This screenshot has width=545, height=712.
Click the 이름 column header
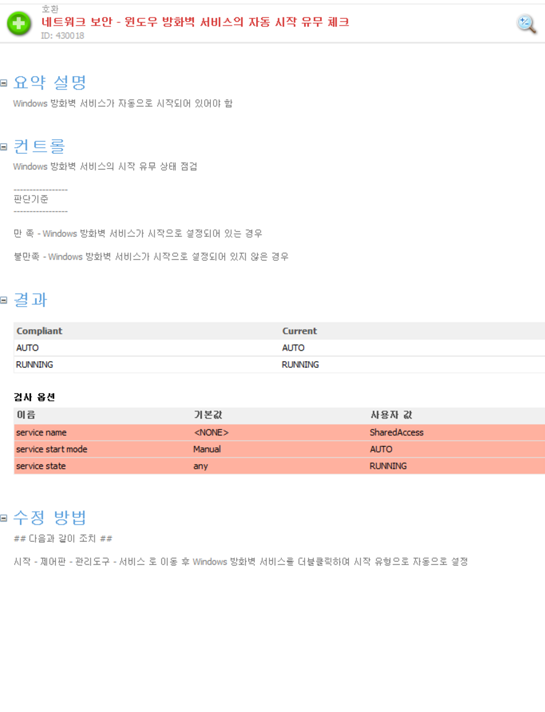(x=26, y=415)
